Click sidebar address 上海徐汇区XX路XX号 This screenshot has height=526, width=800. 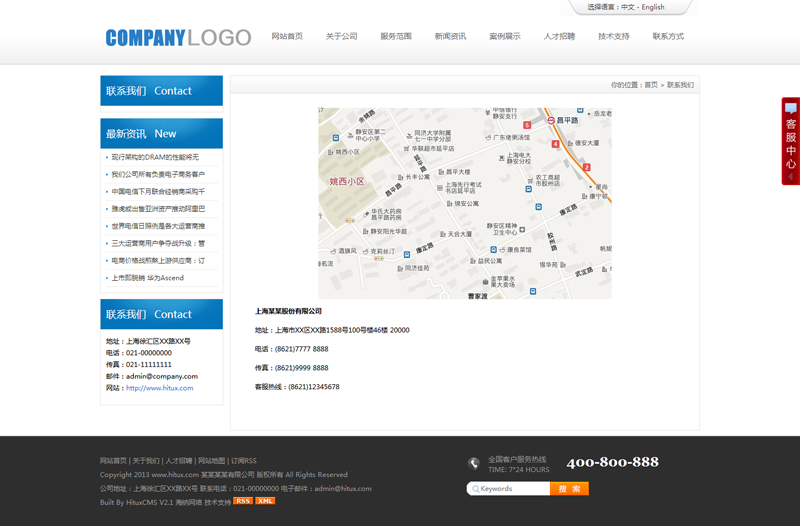coord(158,341)
